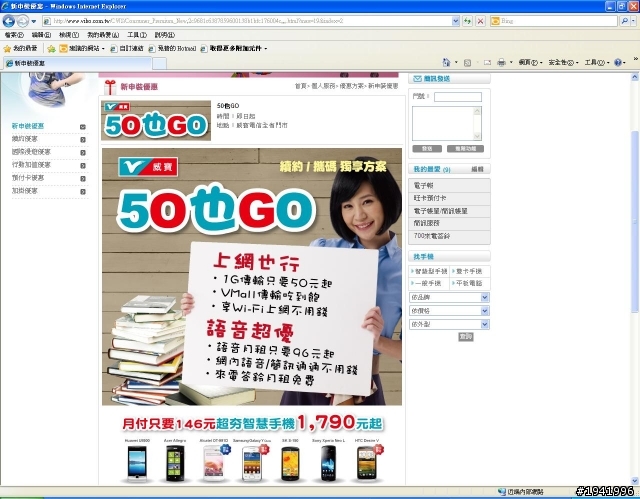640x499 pixels.
Task: Click the 進階功能 button
Action: coord(465,149)
